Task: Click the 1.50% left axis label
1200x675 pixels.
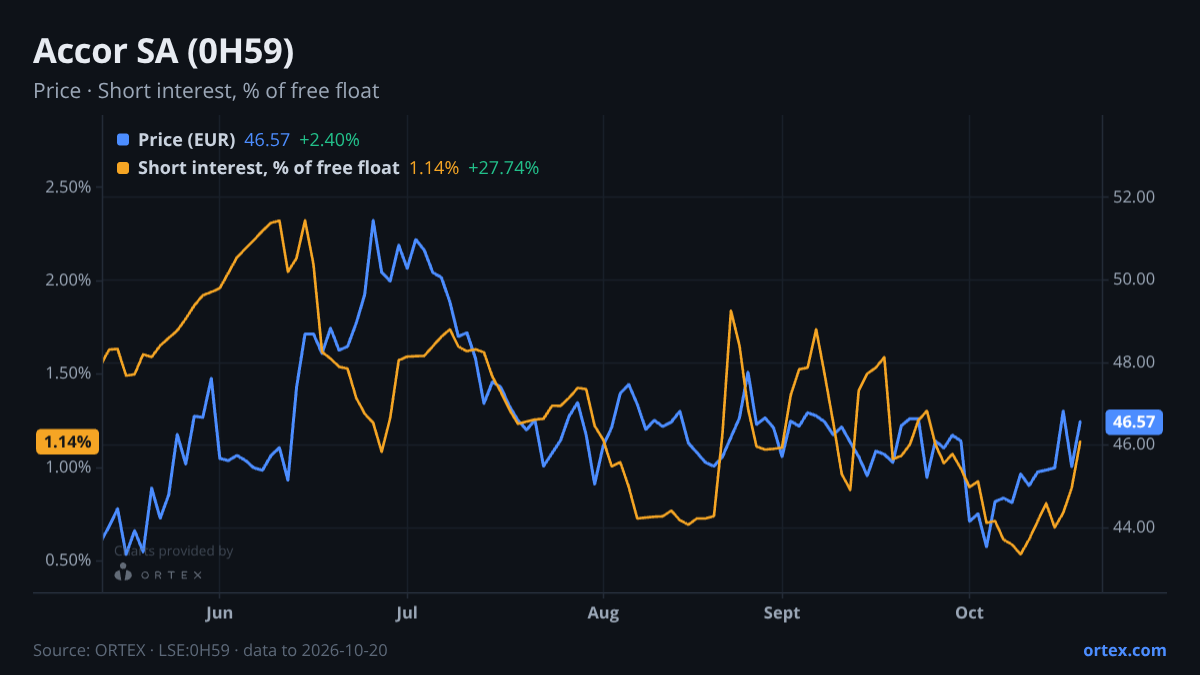Action: (67, 373)
